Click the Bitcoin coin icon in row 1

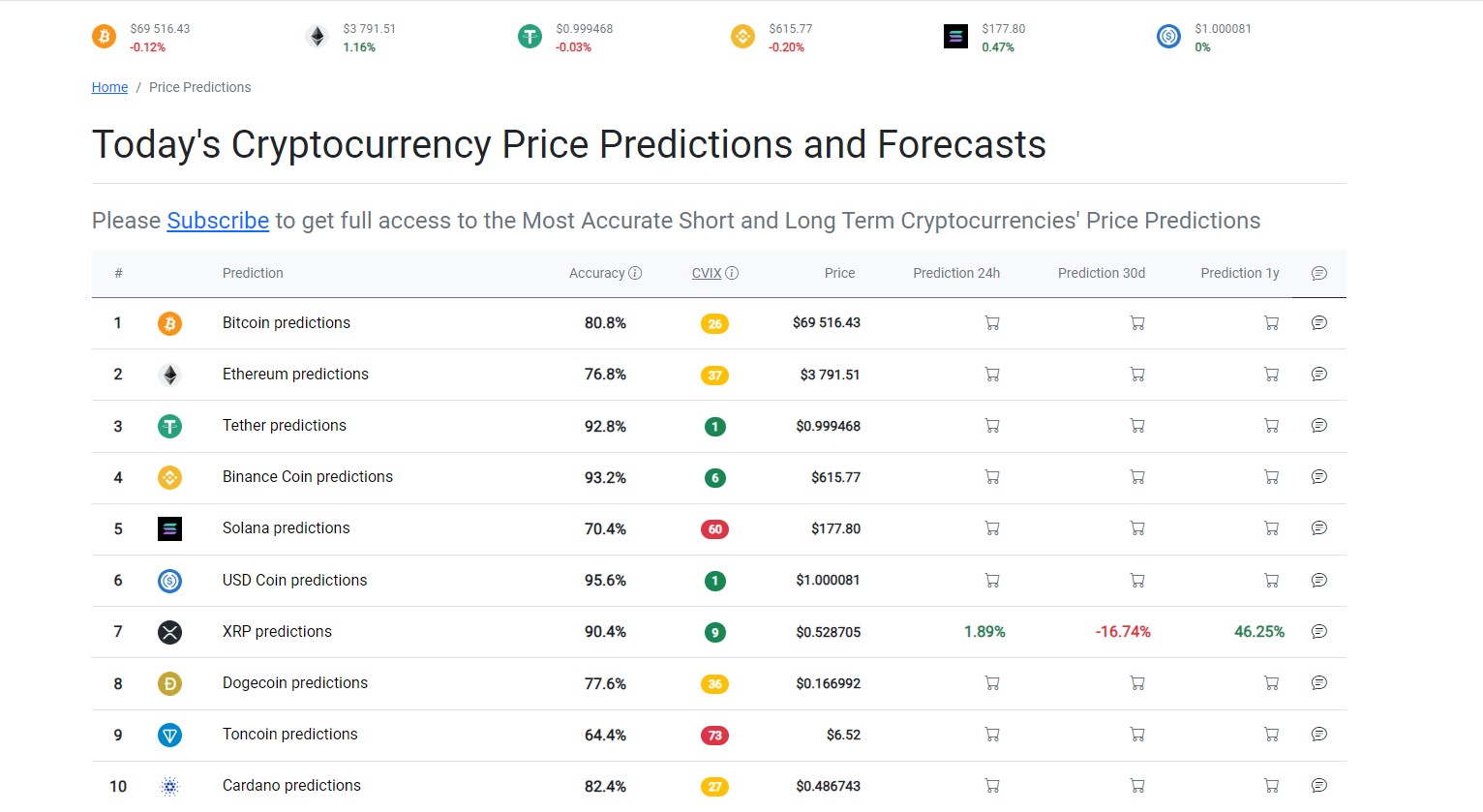point(170,323)
